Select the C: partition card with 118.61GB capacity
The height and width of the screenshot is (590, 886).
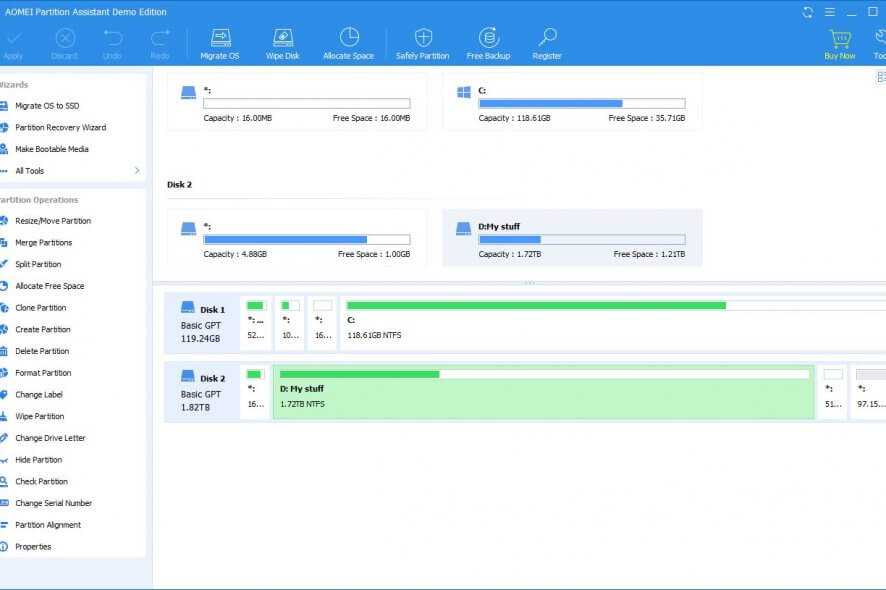coord(572,102)
